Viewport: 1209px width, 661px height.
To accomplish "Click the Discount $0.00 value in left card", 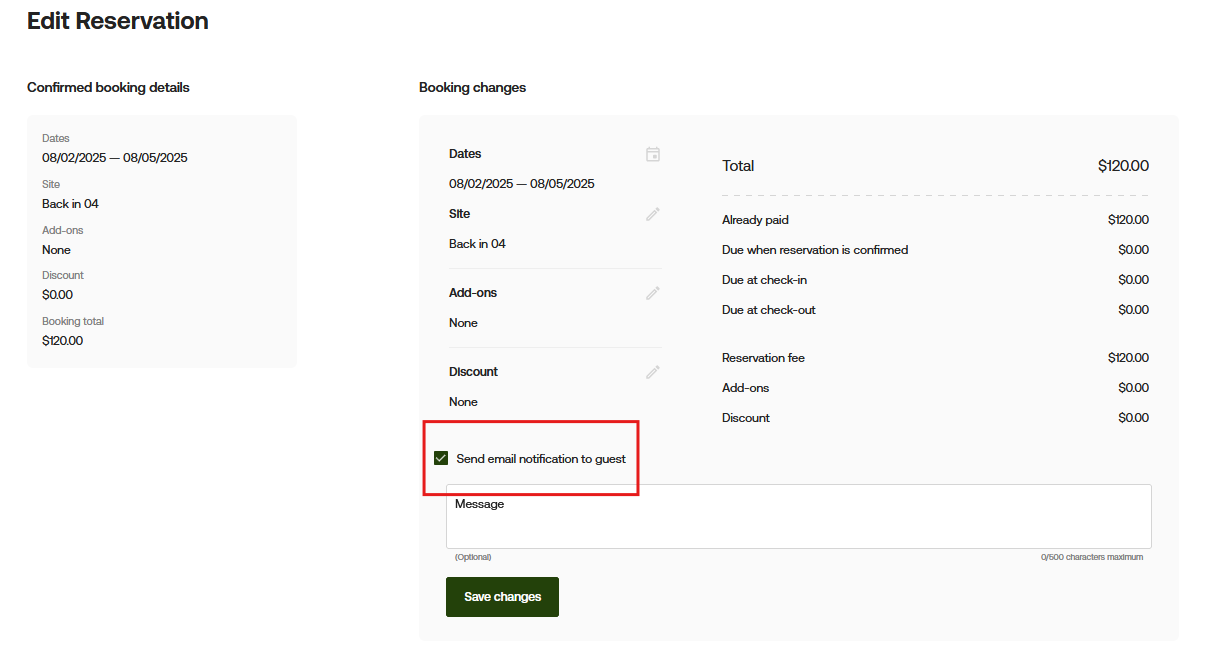I will point(57,295).
